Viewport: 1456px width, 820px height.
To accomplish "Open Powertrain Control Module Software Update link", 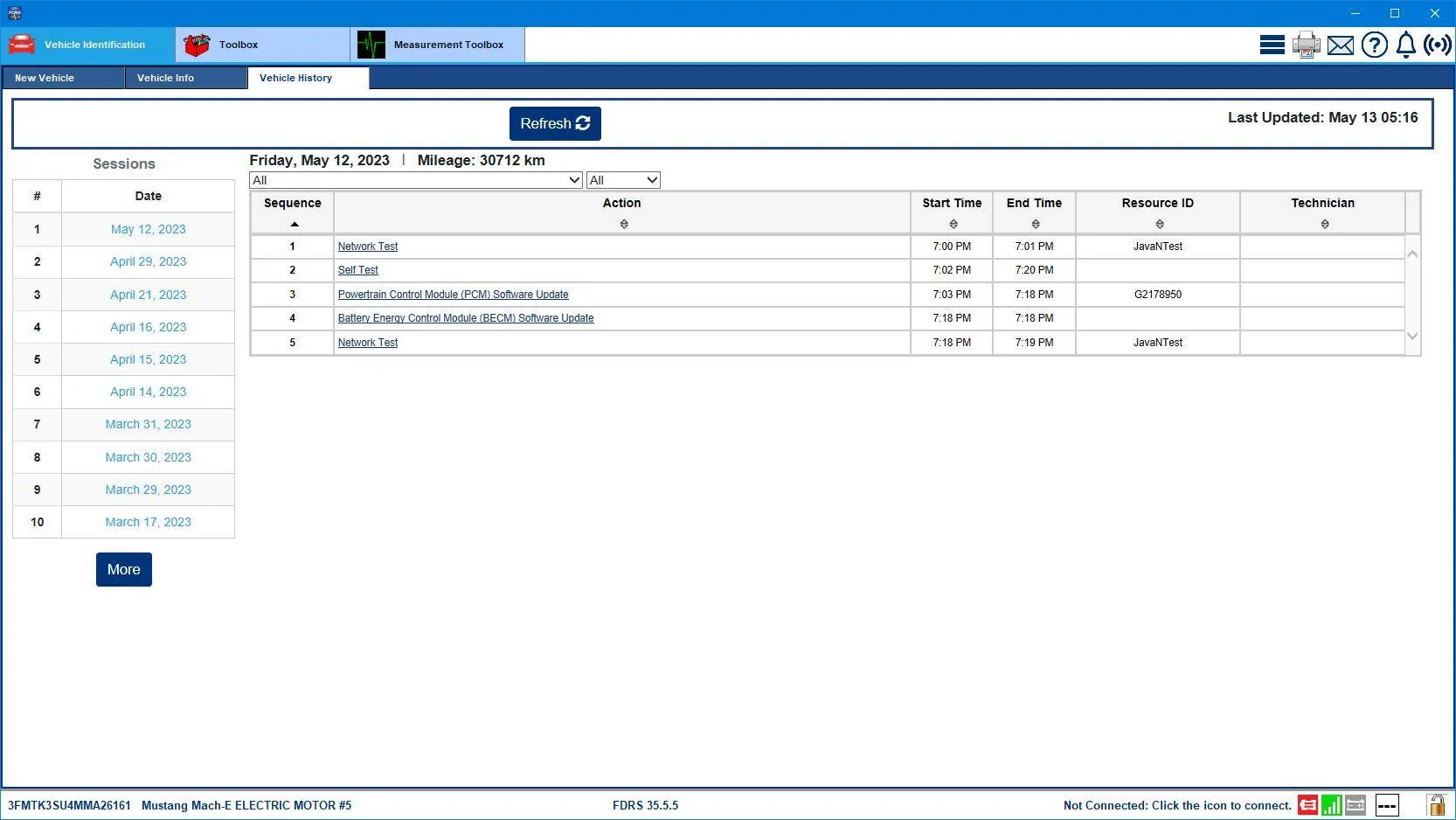I will tap(453, 295).
